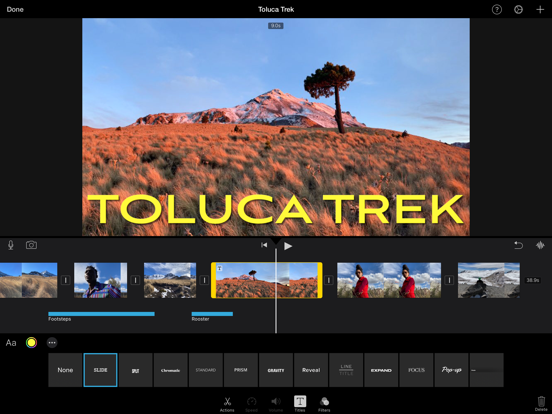Screen dimensions: 552x414
Task: Open the Titles tab
Action: [300, 403]
